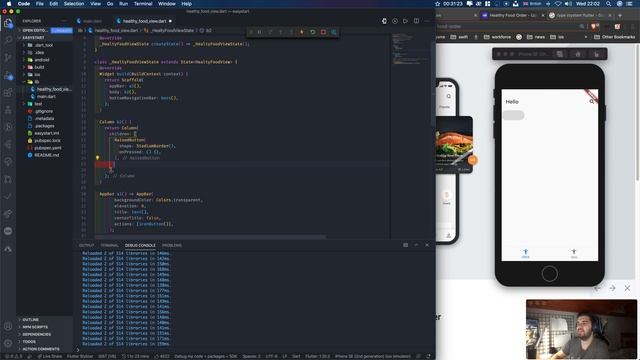This screenshot has width=640, height=360.
Task: Open Accounts icon in activity bar
Action: click(8, 326)
